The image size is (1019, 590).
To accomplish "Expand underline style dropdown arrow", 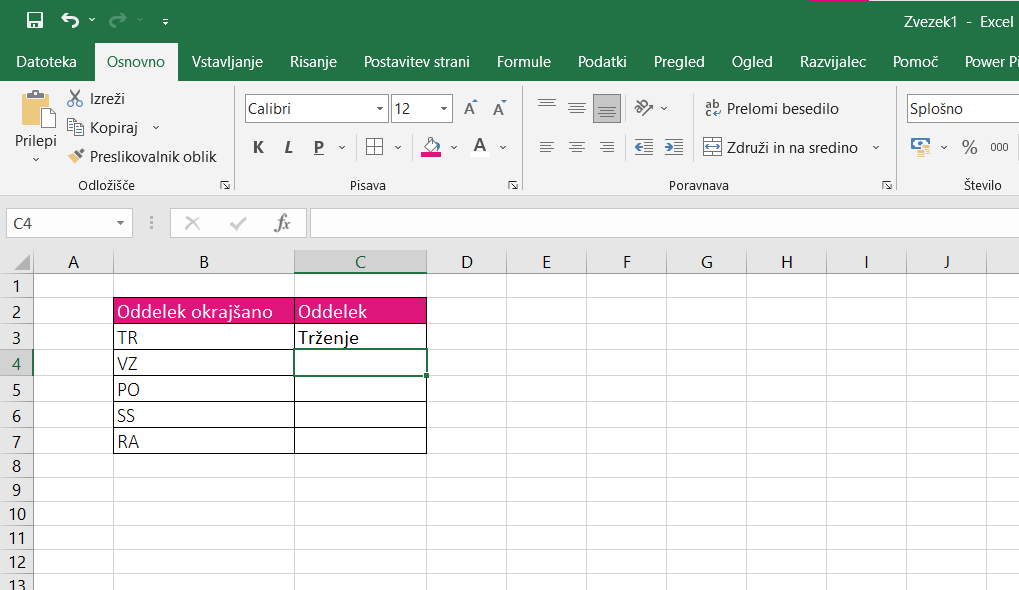I will tap(342, 148).
